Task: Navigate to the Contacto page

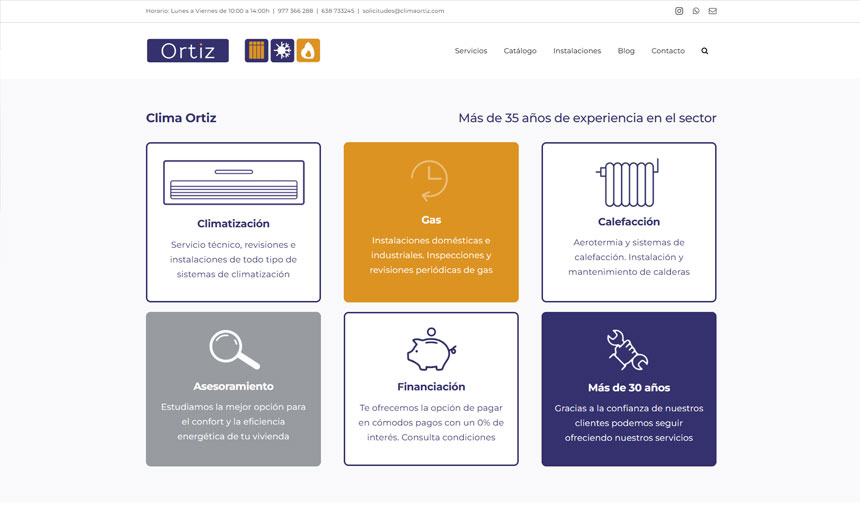Action: [x=668, y=51]
